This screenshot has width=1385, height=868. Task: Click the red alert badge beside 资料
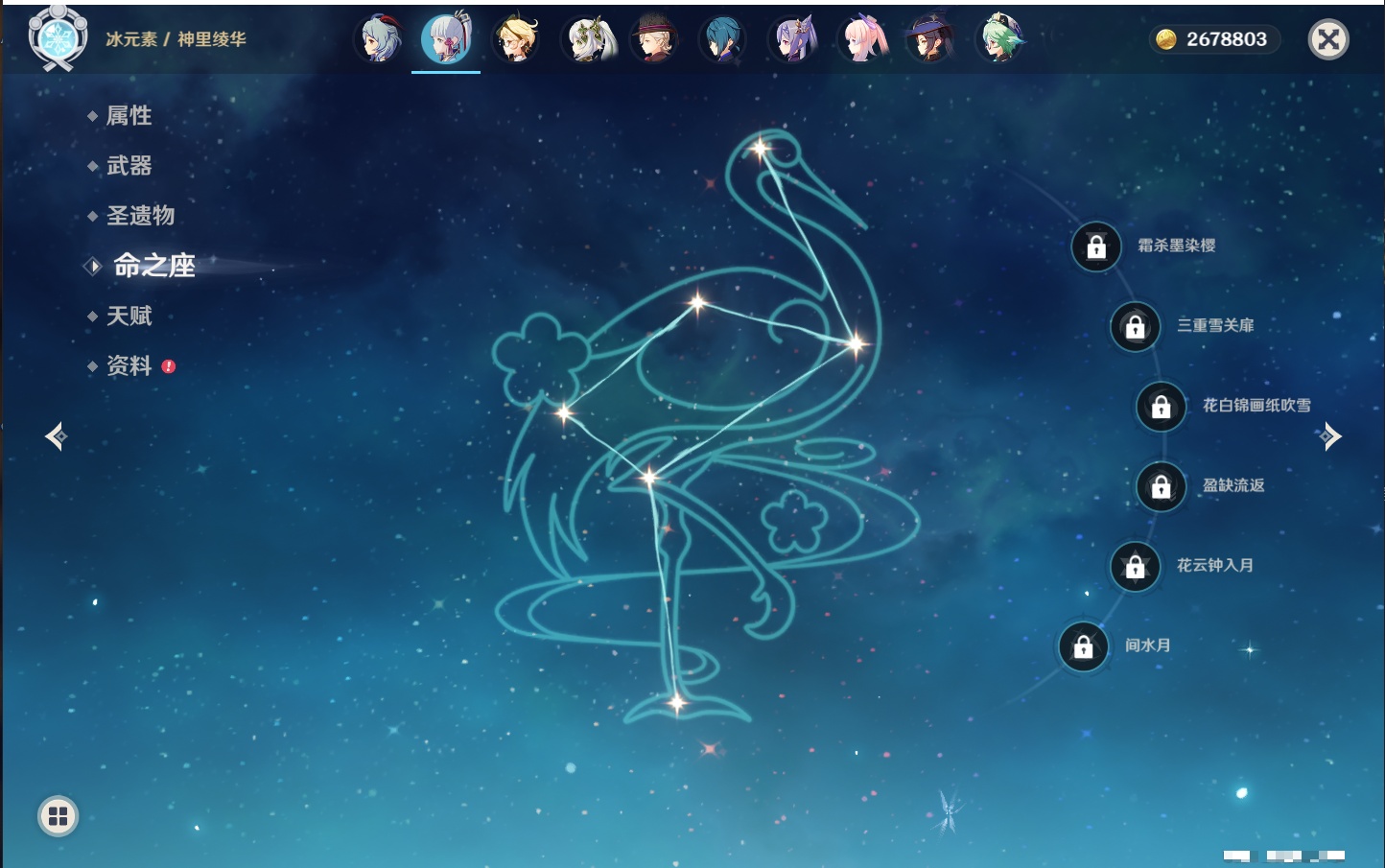(169, 366)
